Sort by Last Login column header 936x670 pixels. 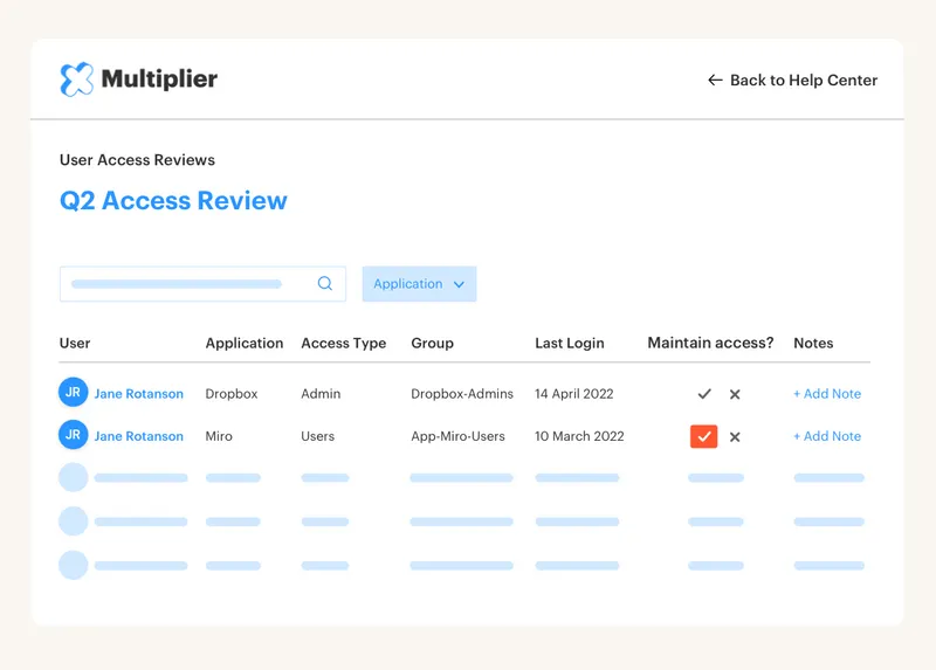pos(569,343)
